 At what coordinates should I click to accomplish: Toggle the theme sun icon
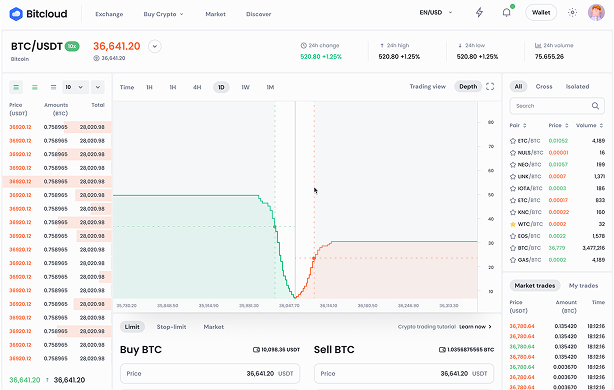tap(572, 13)
